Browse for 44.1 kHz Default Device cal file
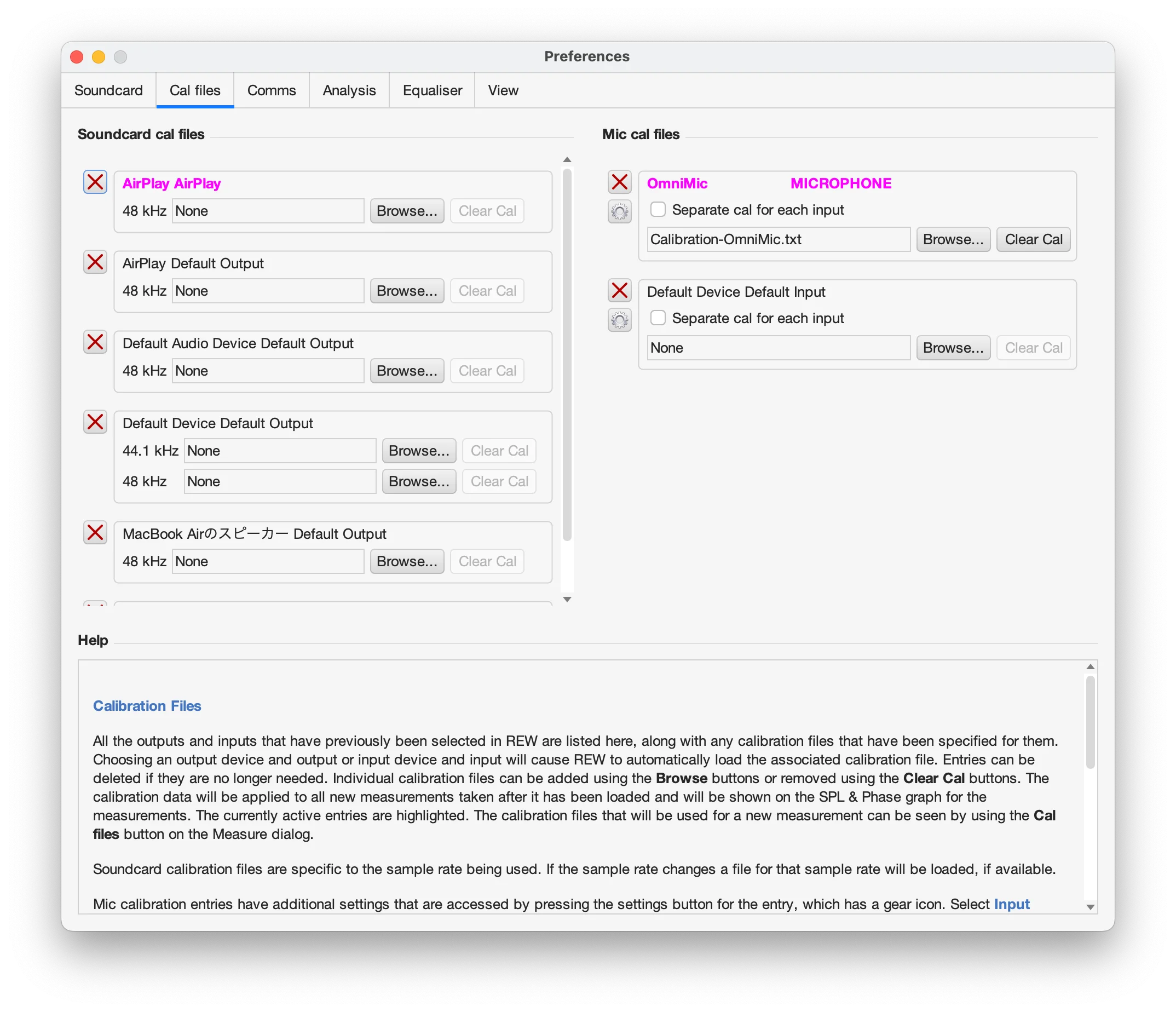The height and width of the screenshot is (1012, 1176). [418, 451]
